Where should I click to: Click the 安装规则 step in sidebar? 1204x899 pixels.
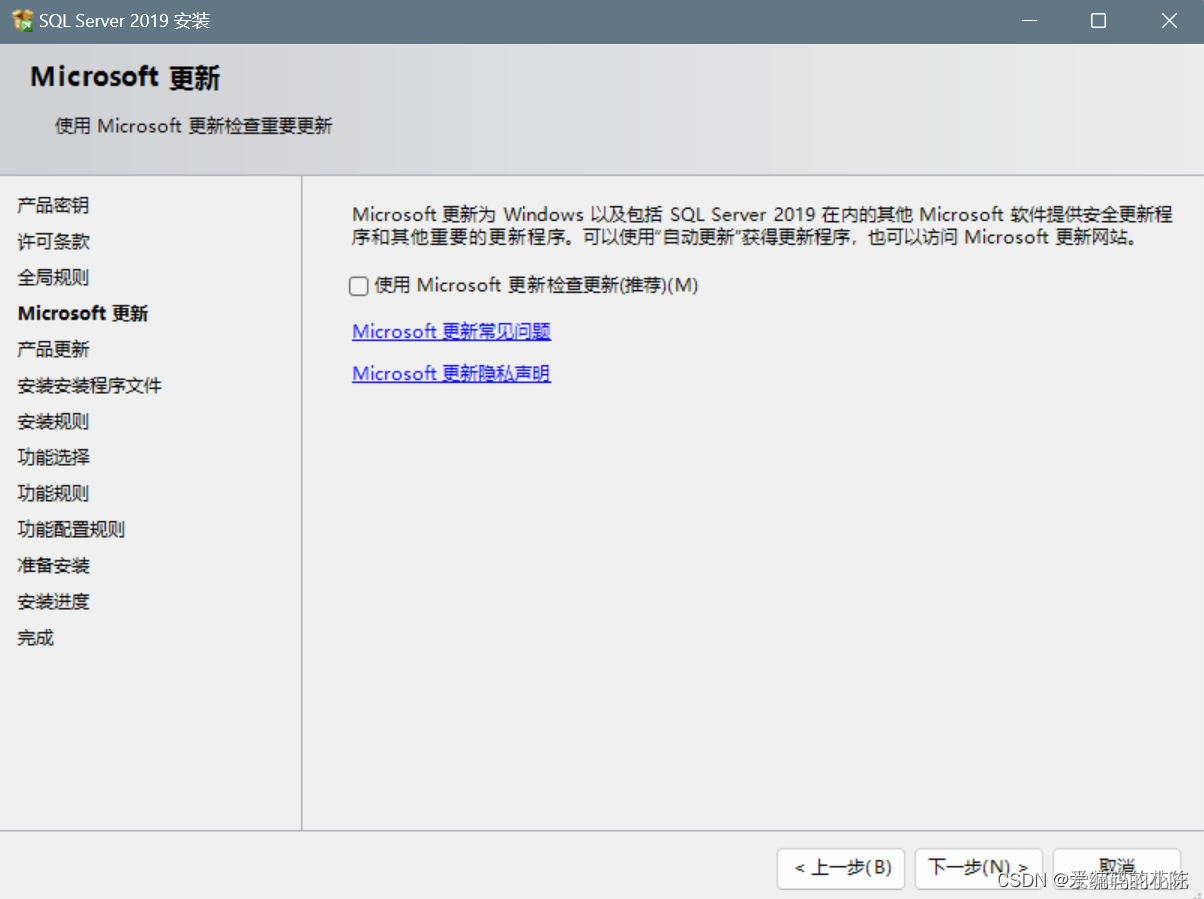click(53, 422)
